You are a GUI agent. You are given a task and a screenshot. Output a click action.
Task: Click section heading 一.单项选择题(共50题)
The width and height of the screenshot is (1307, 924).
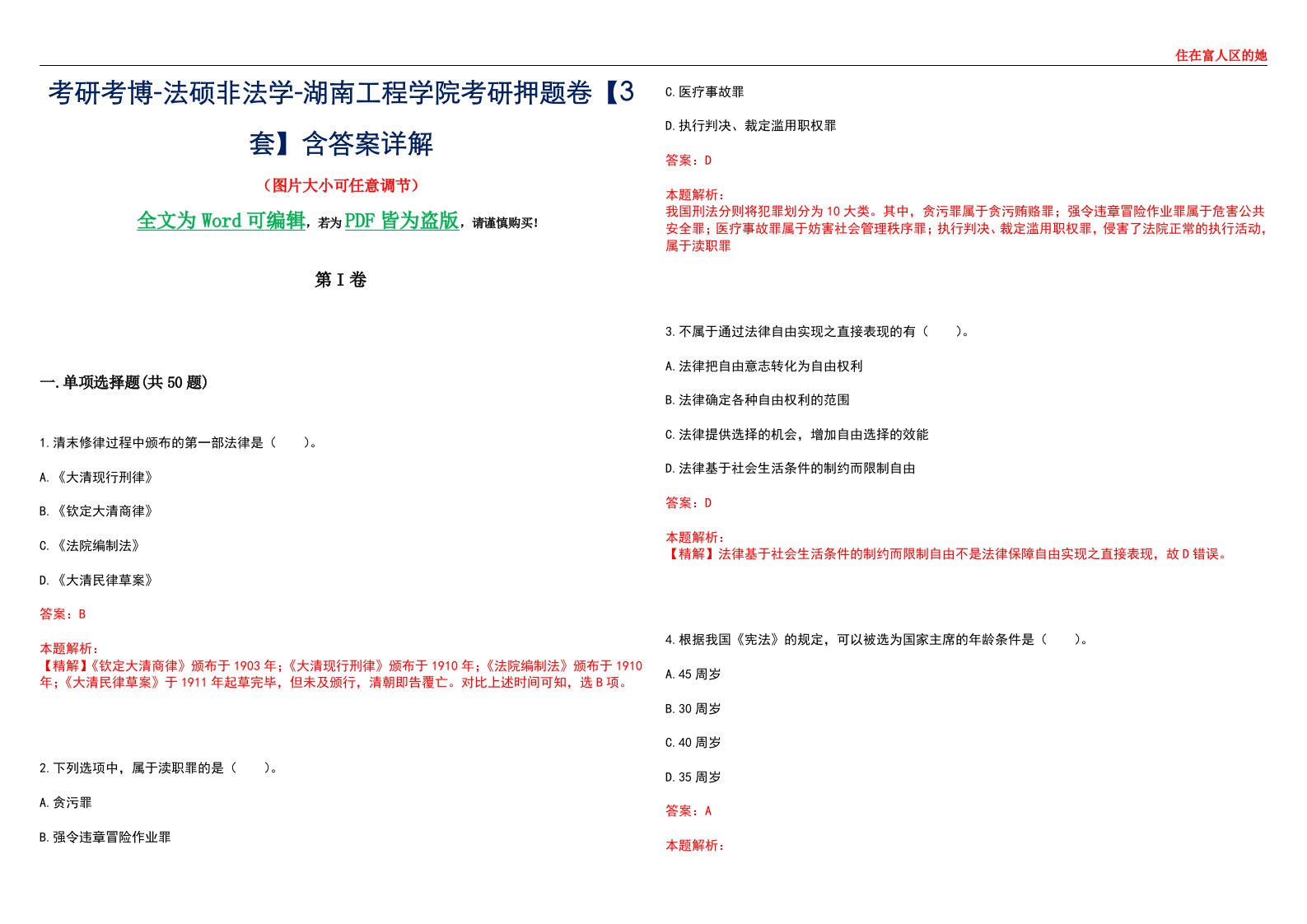(124, 382)
